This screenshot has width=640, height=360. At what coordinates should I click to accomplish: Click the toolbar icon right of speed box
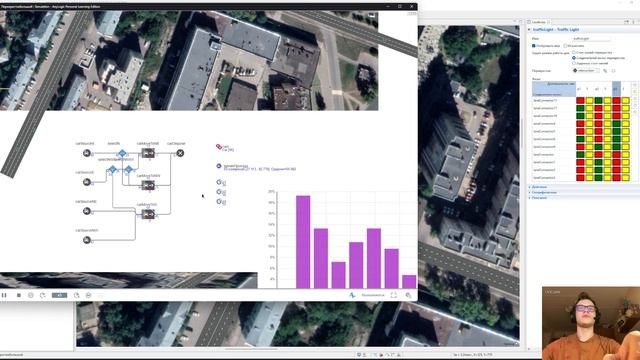(x=76, y=295)
